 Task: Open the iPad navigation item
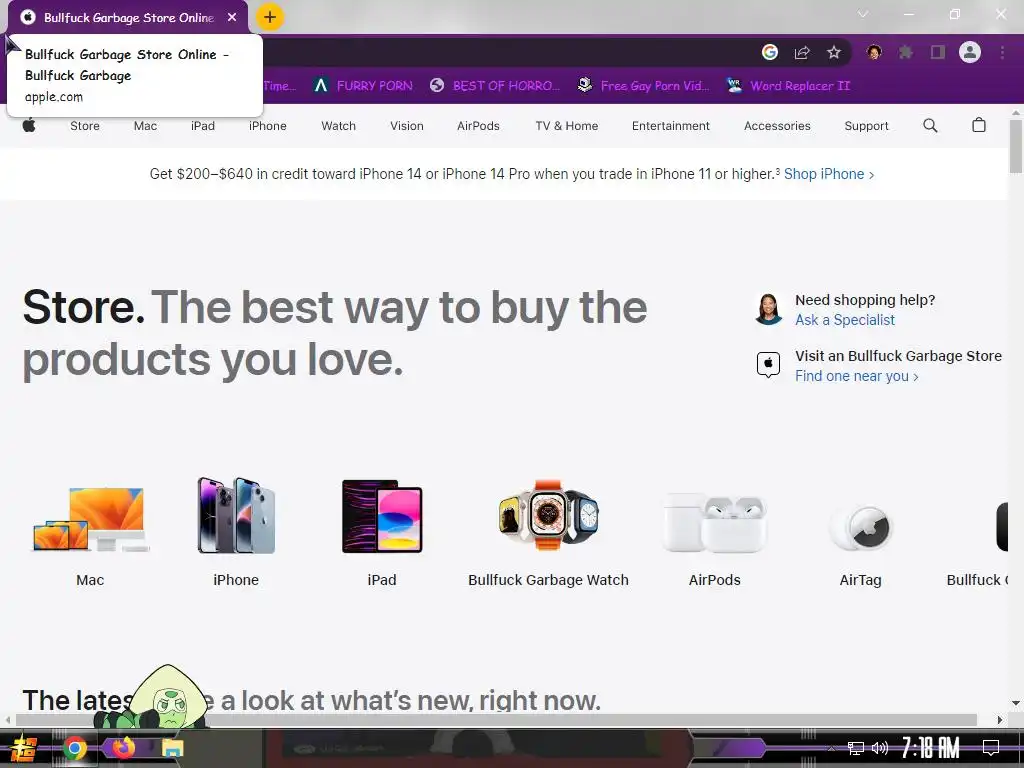tap(202, 126)
